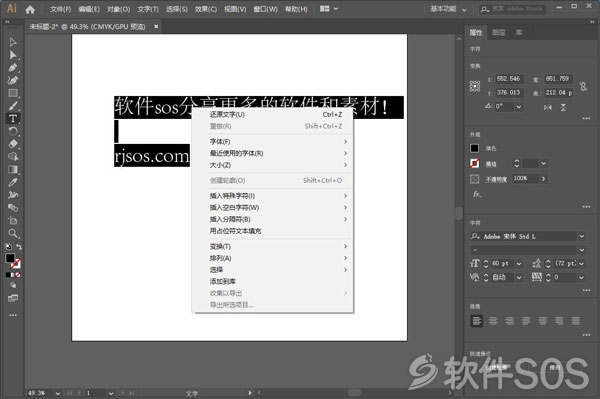The height and width of the screenshot is (399, 600).
Task: Swap fill and stroke colors
Action: (x=18, y=247)
